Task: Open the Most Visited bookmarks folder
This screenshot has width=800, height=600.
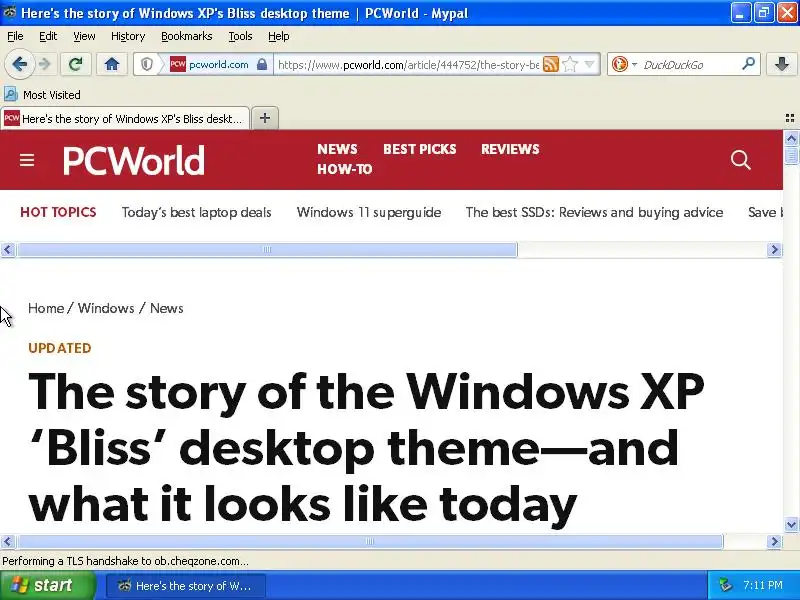Action: coord(42,95)
